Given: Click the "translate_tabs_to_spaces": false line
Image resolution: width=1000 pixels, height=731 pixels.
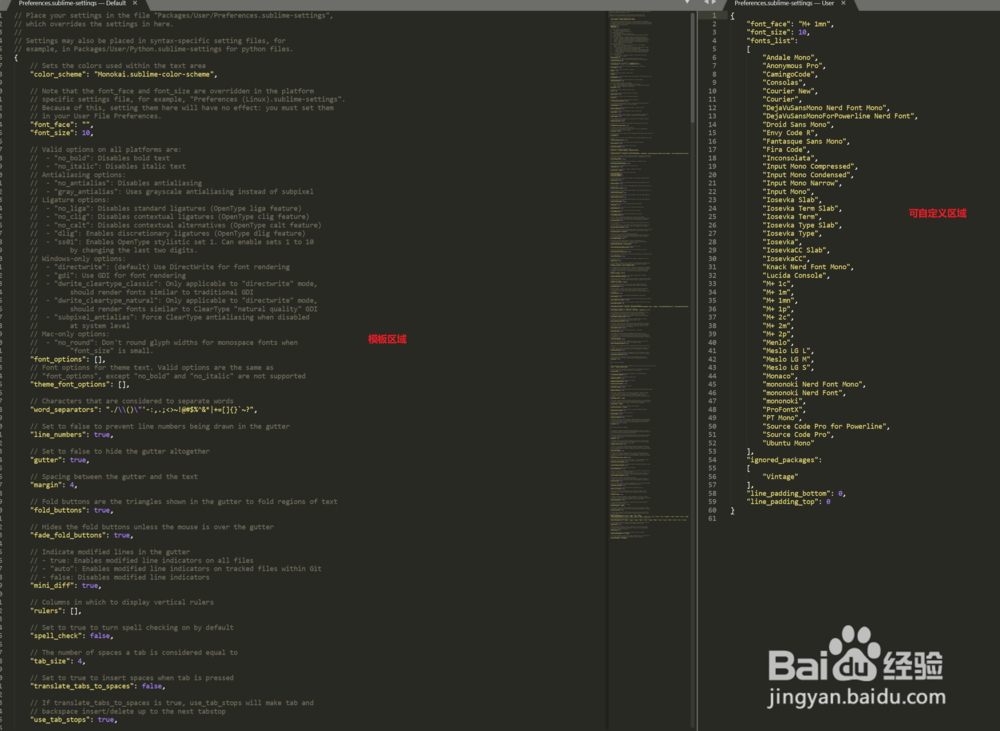Looking at the screenshot, I should click(x=98, y=686).
